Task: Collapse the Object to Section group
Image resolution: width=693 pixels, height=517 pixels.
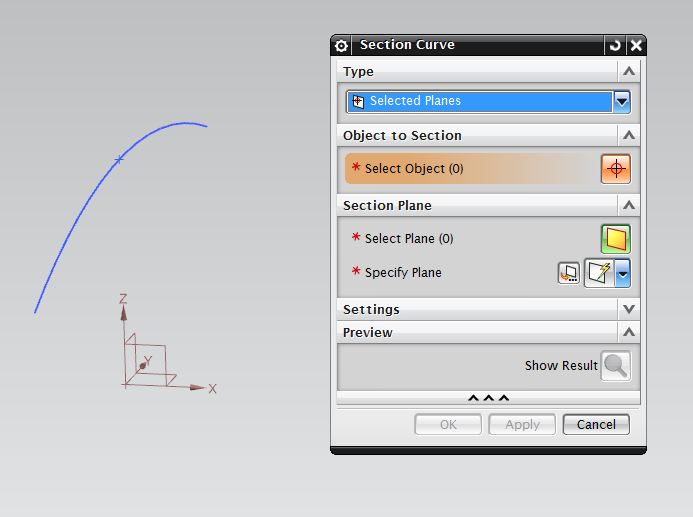Action: (628, 135)
